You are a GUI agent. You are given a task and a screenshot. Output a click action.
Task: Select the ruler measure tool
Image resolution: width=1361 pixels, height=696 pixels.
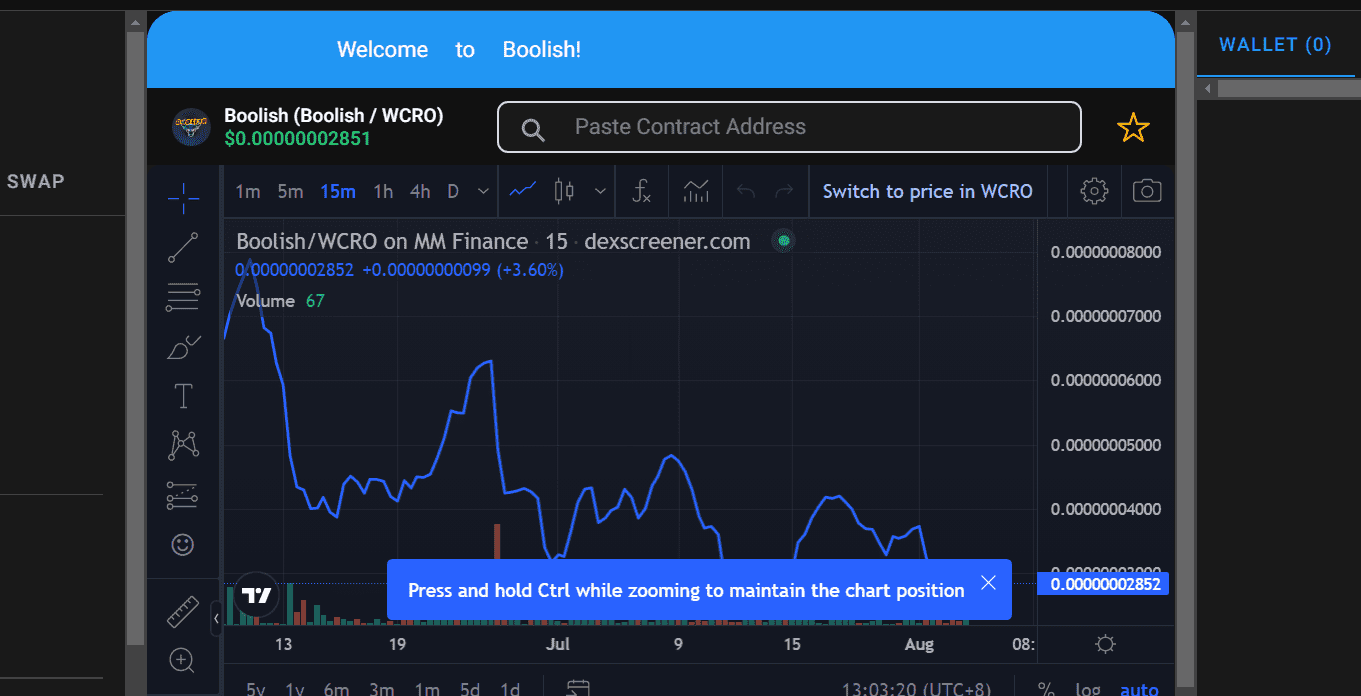click(183, 611)
